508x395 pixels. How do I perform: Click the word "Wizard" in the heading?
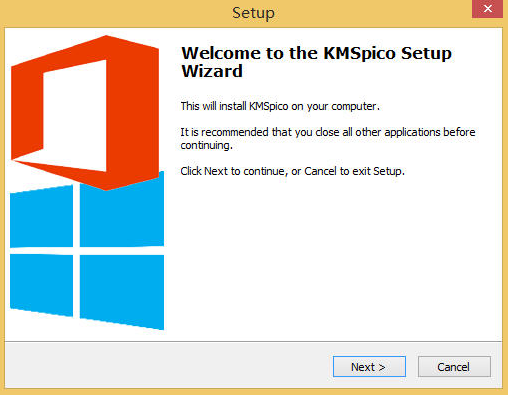click(x=212, y=71)
